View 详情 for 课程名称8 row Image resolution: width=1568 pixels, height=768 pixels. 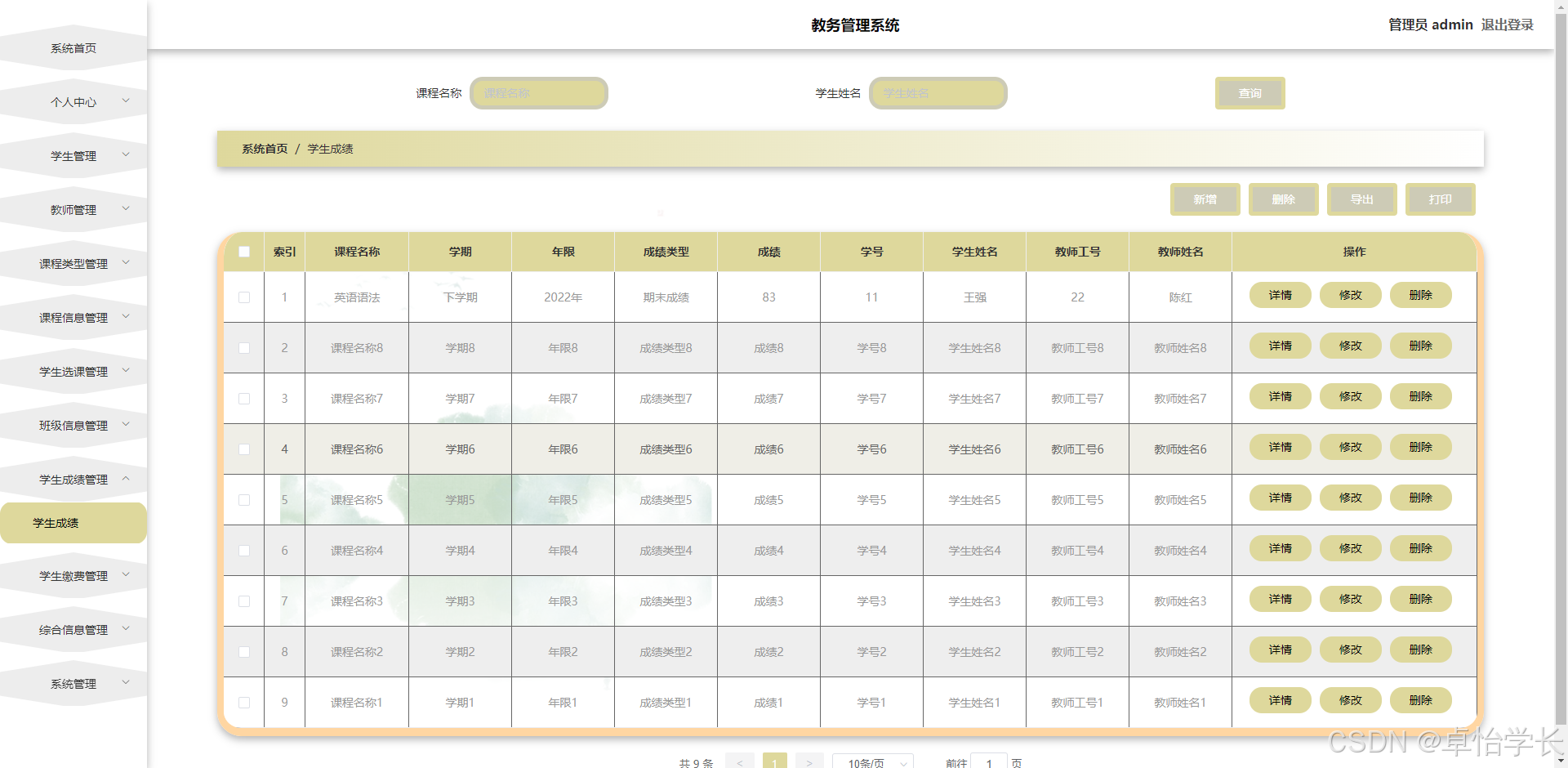[x=1280, y=346]
